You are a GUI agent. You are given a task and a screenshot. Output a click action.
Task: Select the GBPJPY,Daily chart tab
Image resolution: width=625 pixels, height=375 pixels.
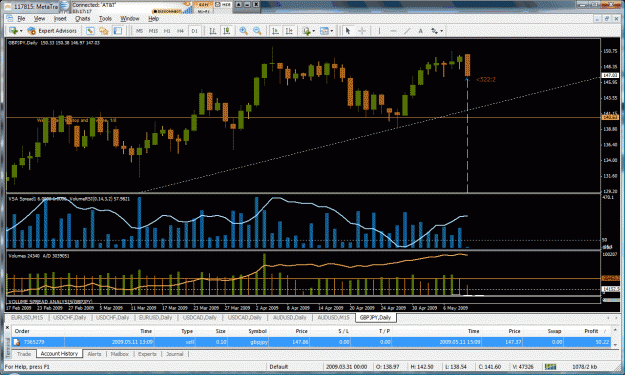[x=375, y=318]
